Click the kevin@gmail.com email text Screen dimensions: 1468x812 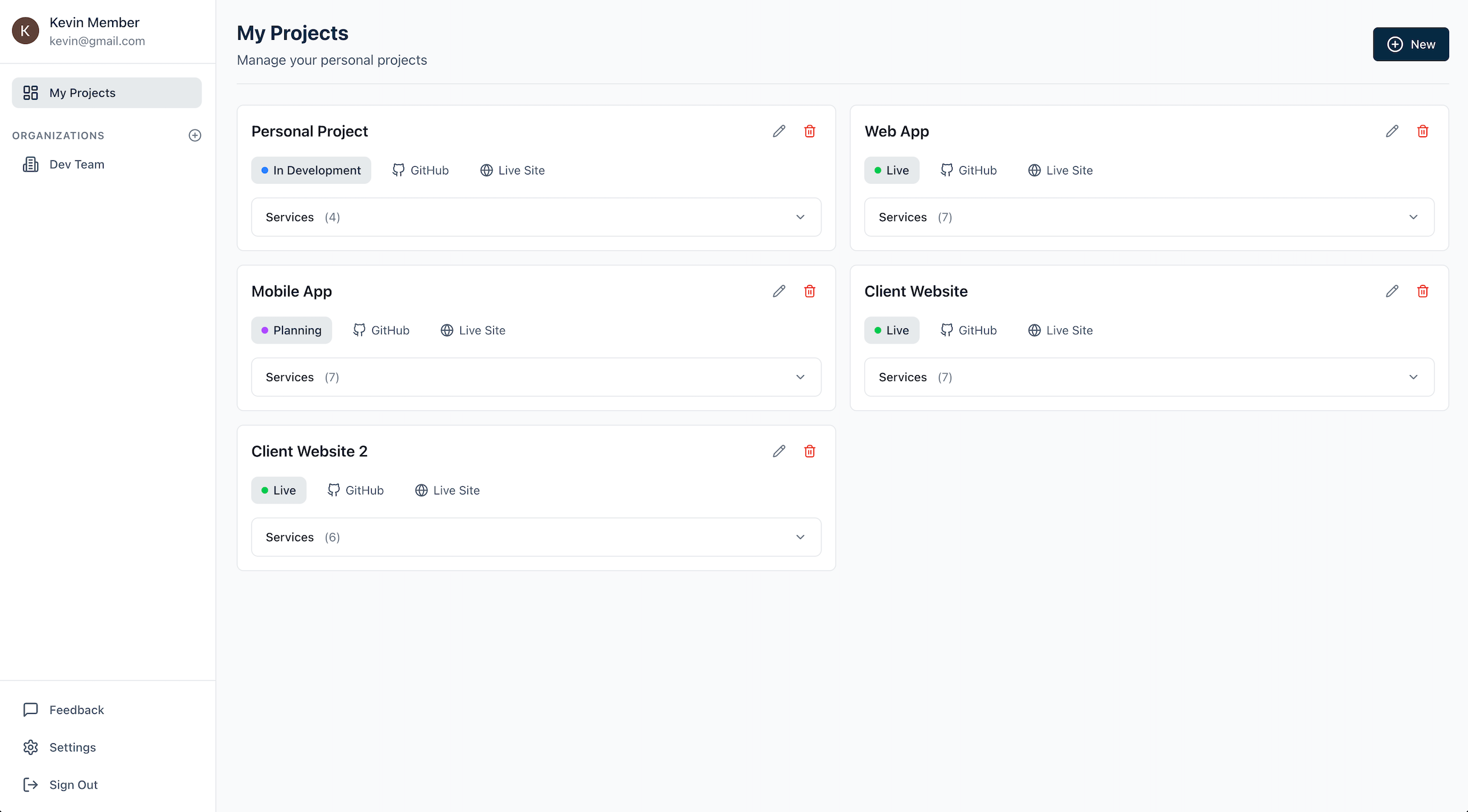pyautogui.click(x=97, y=41)
